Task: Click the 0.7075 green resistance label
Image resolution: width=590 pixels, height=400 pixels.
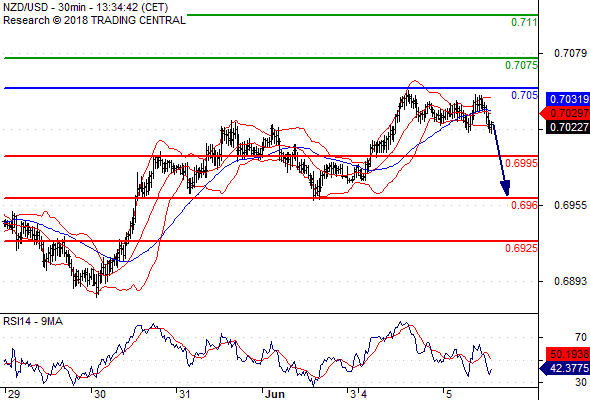Action: [x=521, y=65]
